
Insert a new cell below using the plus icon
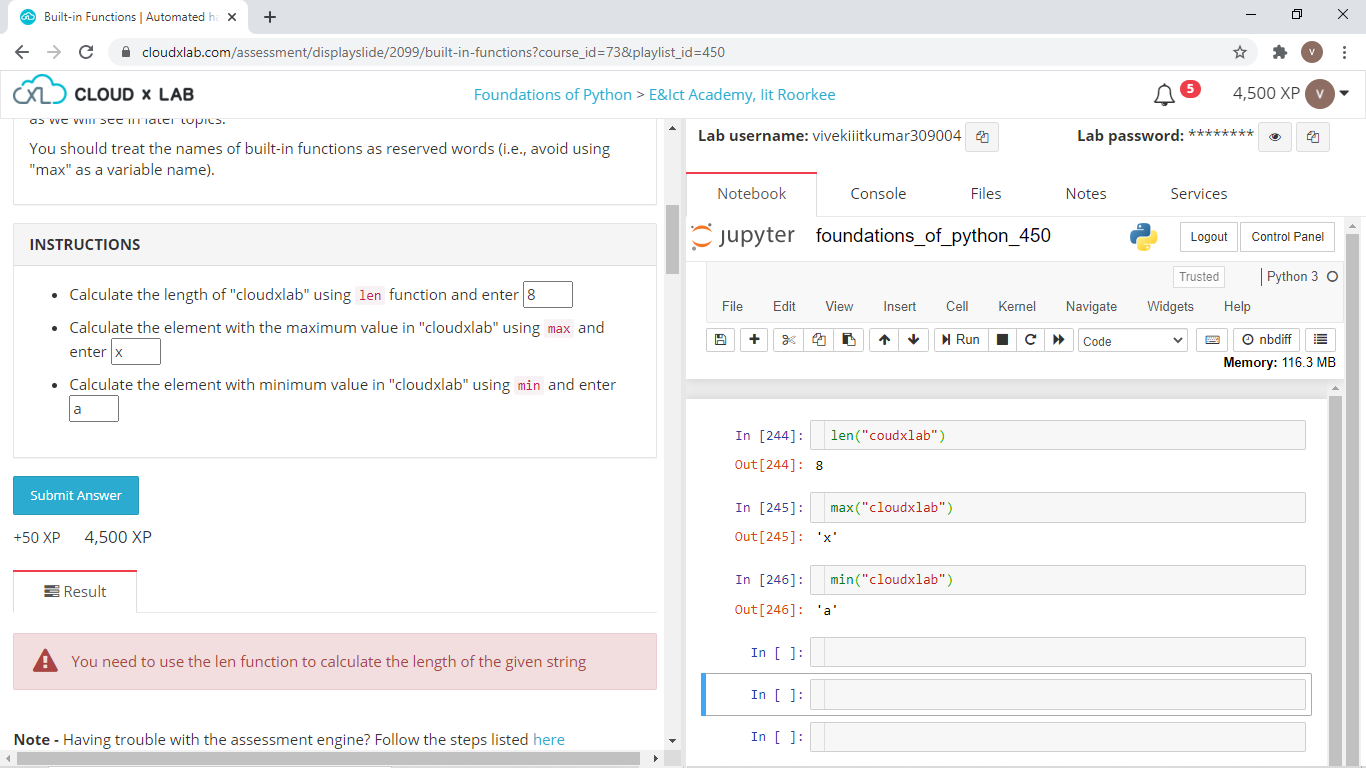[753, 340]
